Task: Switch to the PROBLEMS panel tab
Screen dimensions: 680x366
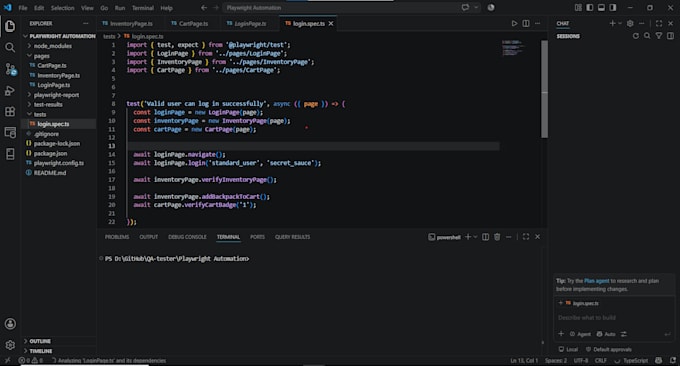Action: coord(117,237)
